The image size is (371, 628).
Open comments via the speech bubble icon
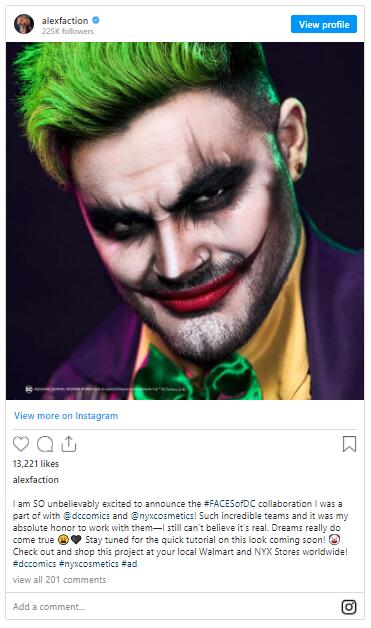45,444
